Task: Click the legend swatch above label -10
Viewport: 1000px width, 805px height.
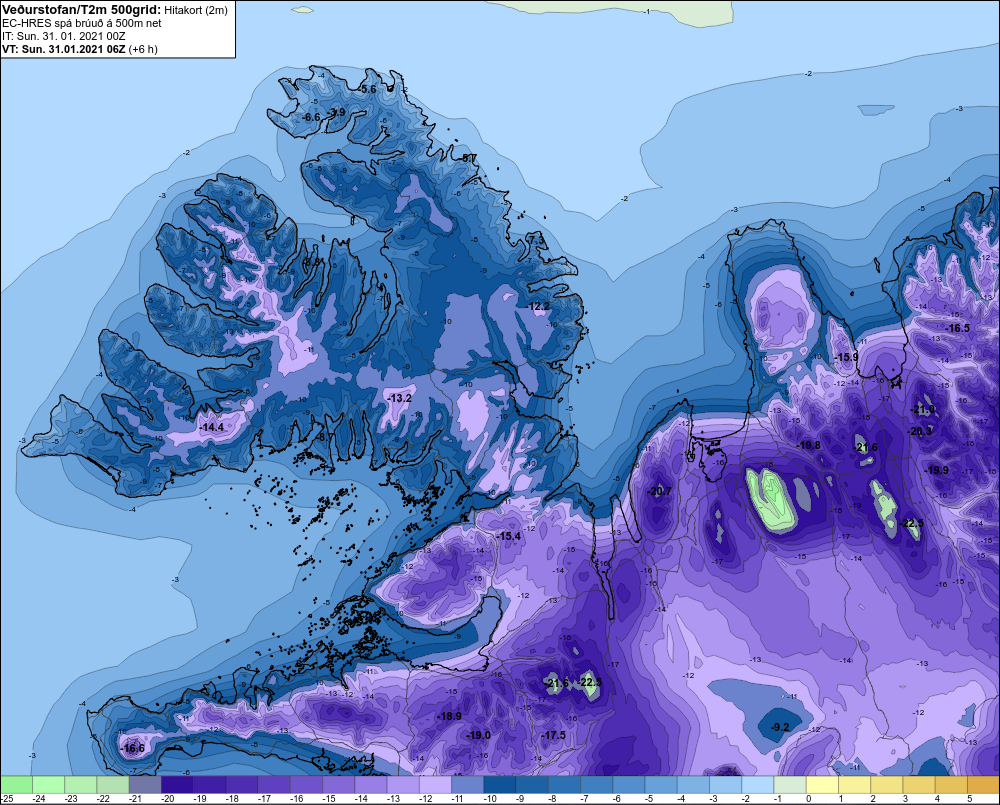Action: pos(500,784)
